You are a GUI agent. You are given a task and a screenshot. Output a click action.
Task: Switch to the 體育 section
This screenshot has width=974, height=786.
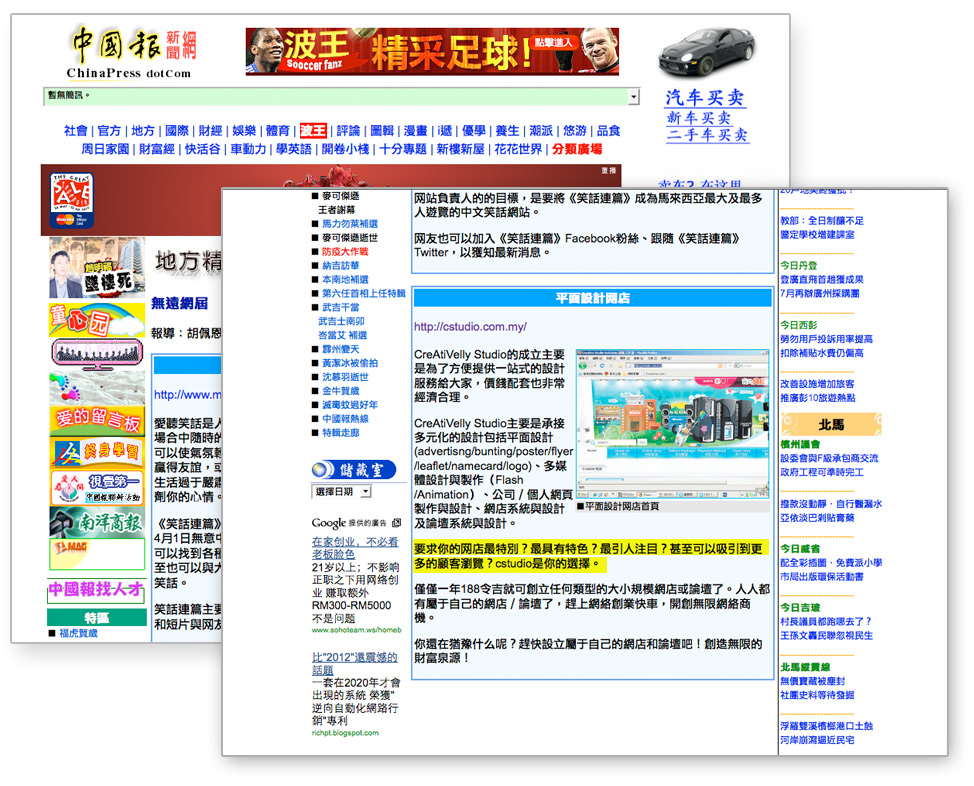[278, 131]
